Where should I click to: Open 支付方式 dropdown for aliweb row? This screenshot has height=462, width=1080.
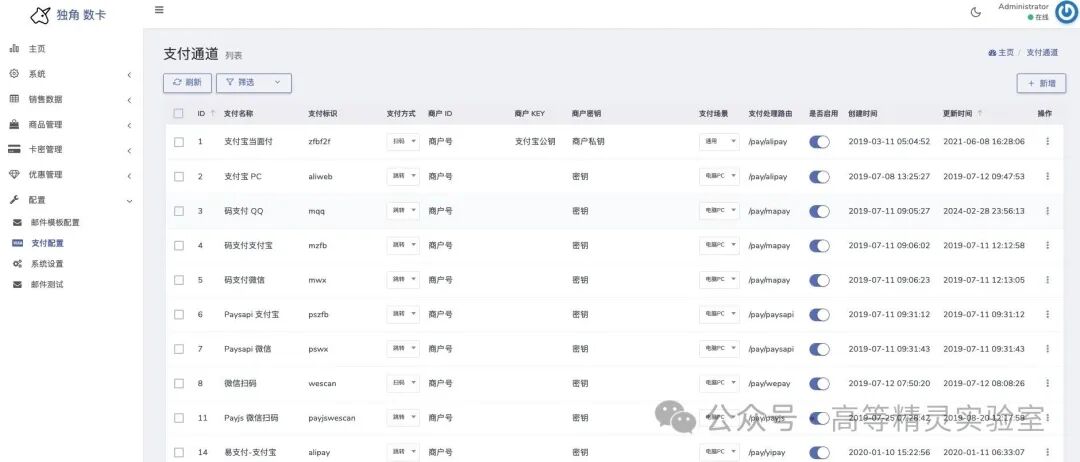pos(403,176)
